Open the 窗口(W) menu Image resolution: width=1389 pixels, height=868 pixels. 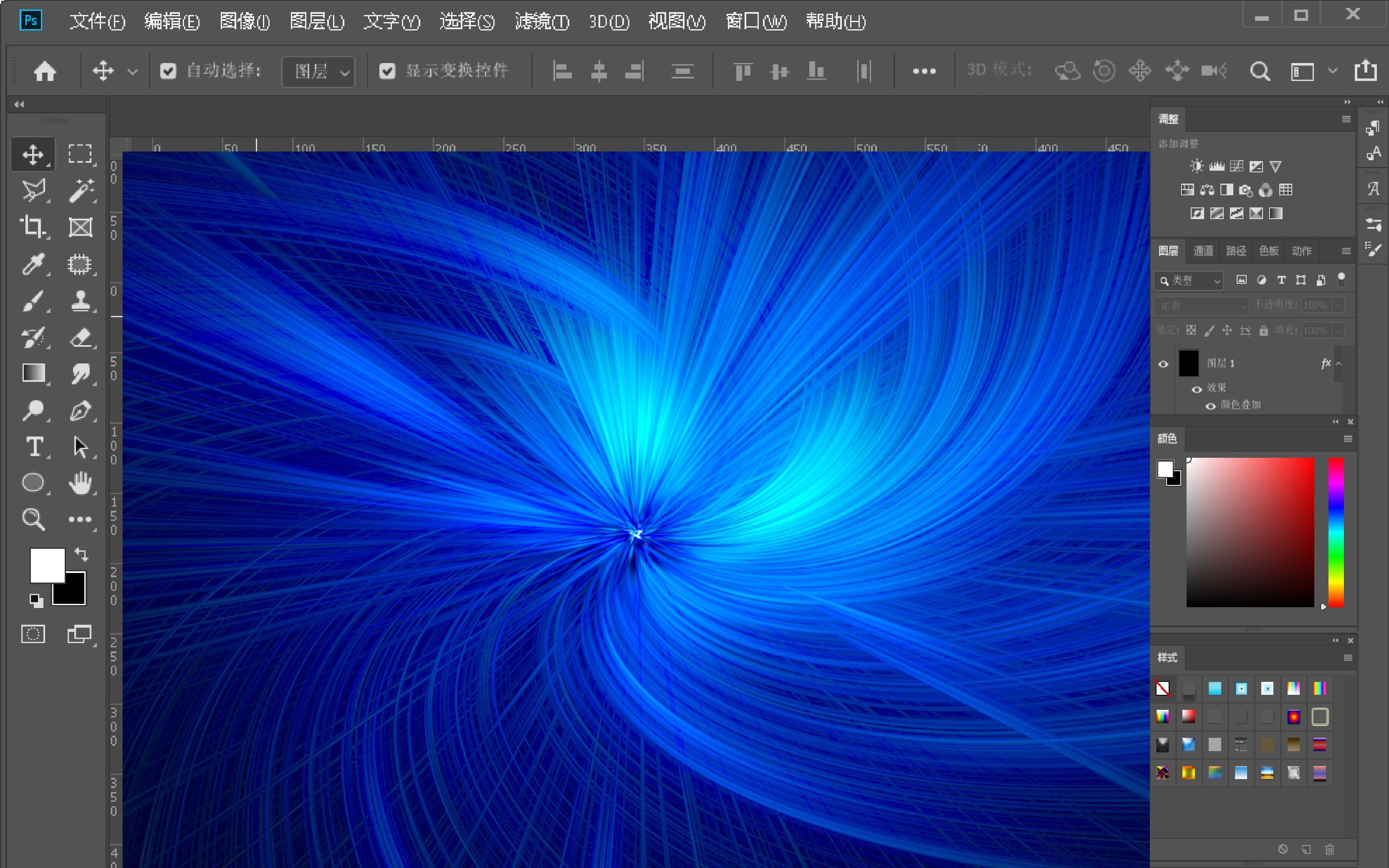[756, 22]
